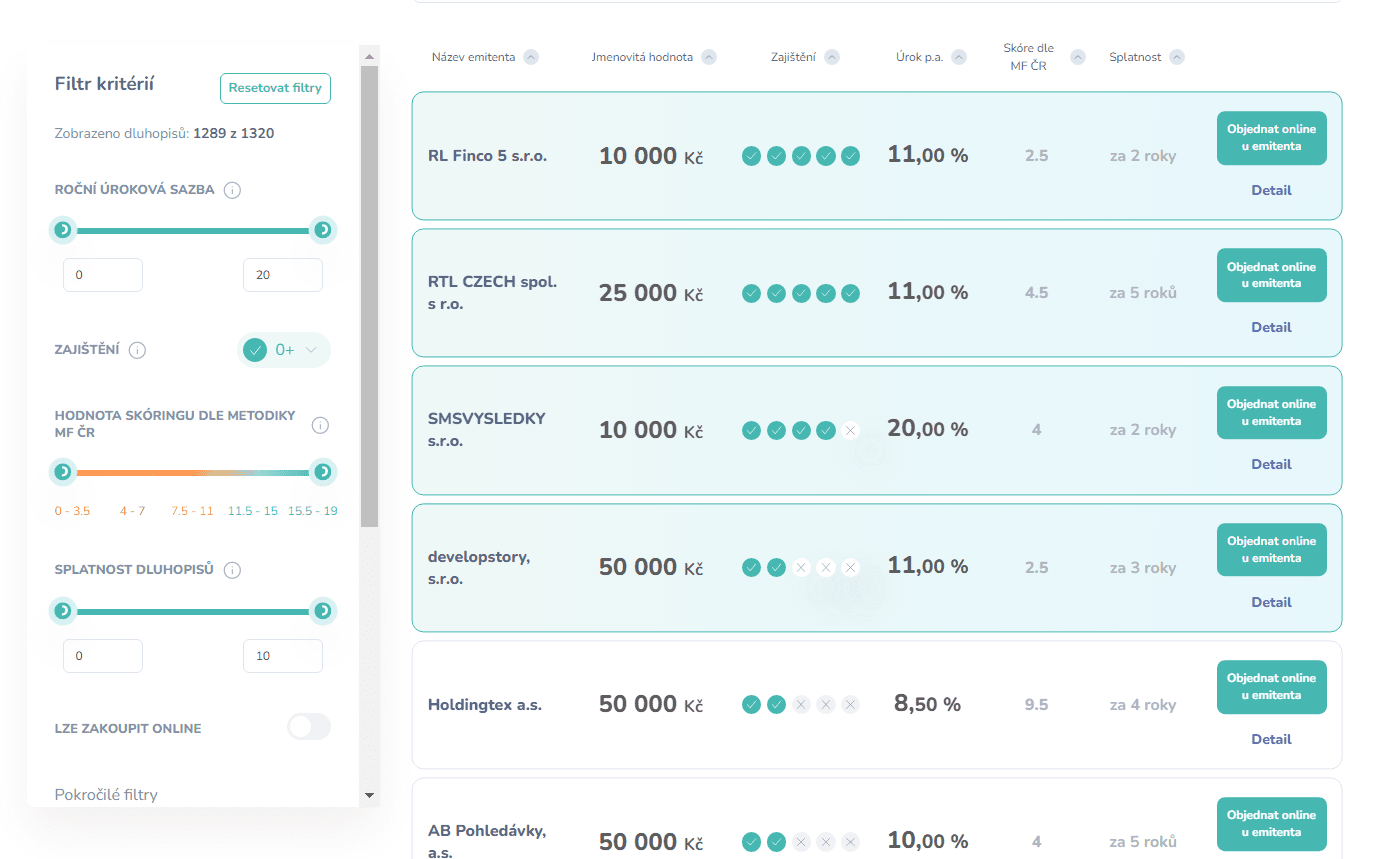The height and width of the screenshot is (859, 1373).
Task: Sort by Název emitenta column arrow
Action: (531, 57)
